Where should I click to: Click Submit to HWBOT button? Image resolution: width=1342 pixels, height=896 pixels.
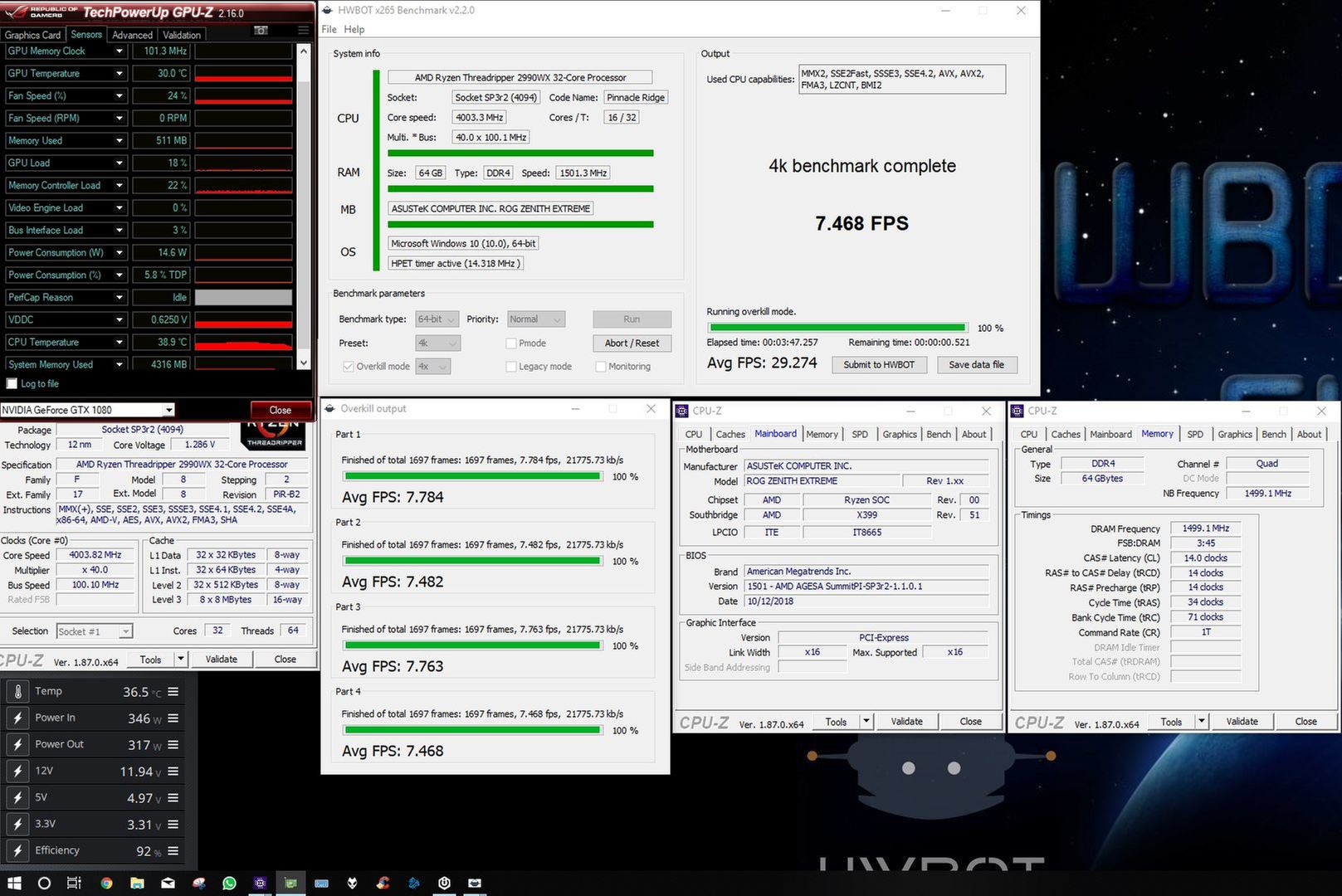[879, 365]
